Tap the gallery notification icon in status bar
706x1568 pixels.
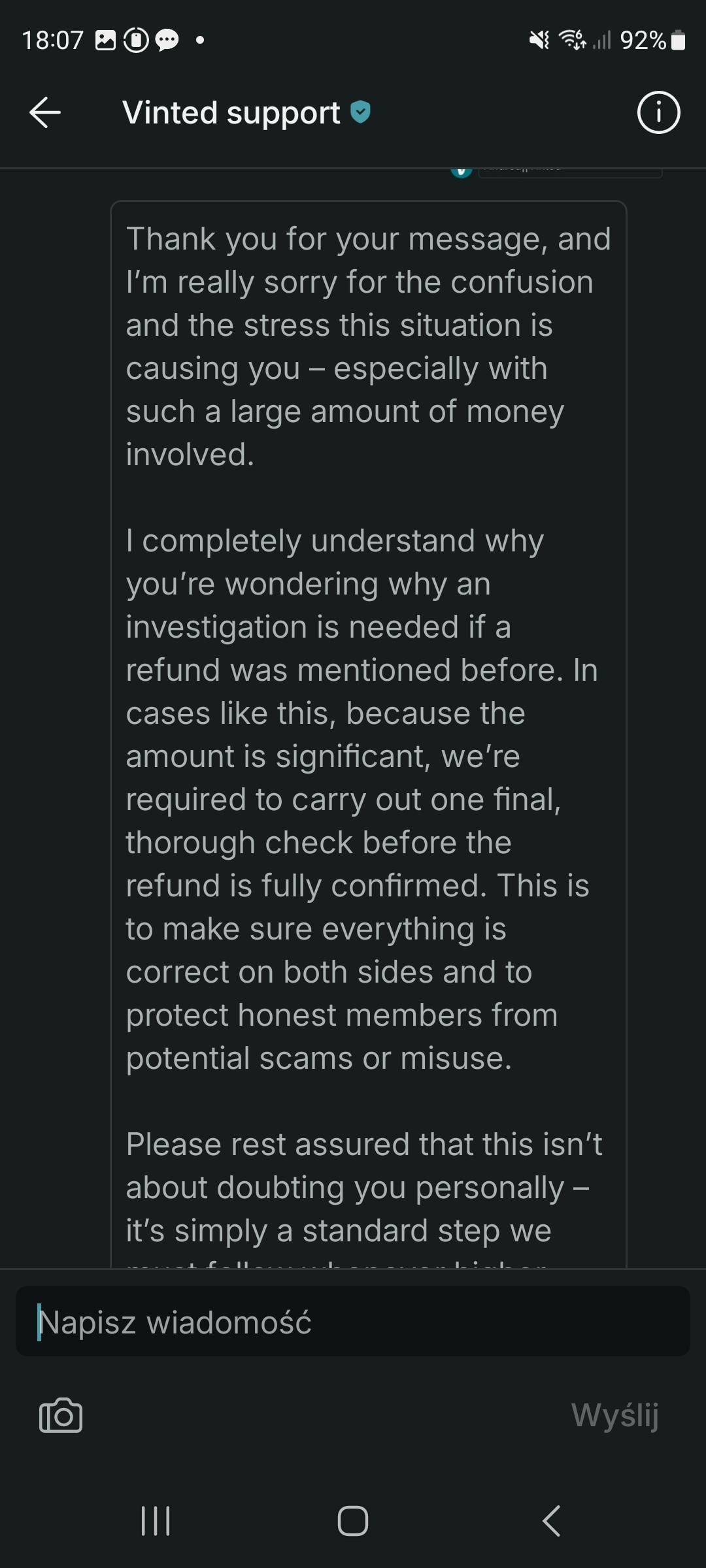(105, 41)
